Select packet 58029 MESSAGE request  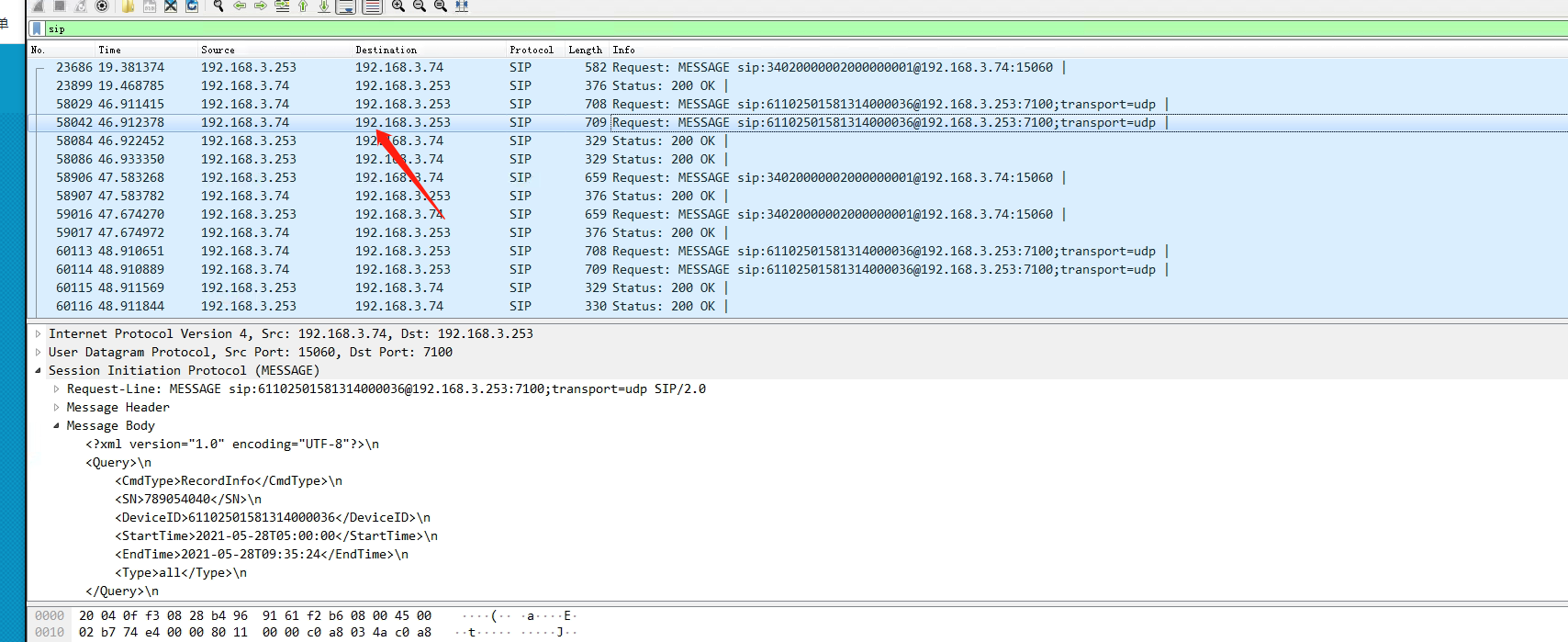pyautogui.click(x=797, y=104)
